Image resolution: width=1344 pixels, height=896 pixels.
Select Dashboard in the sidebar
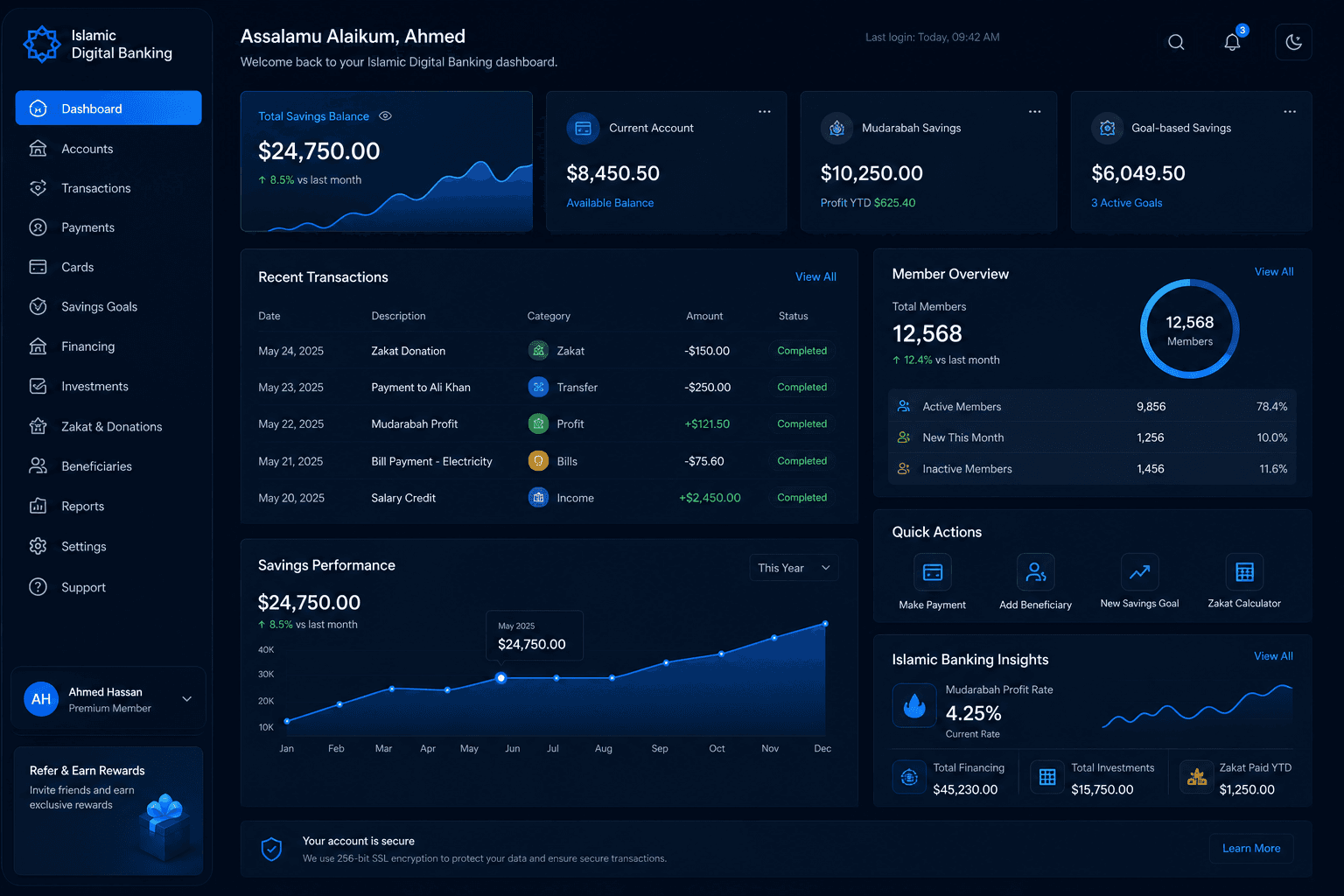pos(108,108)
